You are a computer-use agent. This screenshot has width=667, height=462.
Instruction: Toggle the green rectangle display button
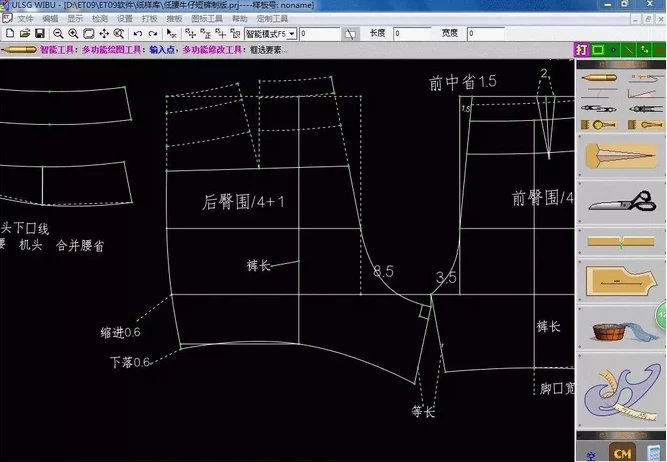pos(598,49)
